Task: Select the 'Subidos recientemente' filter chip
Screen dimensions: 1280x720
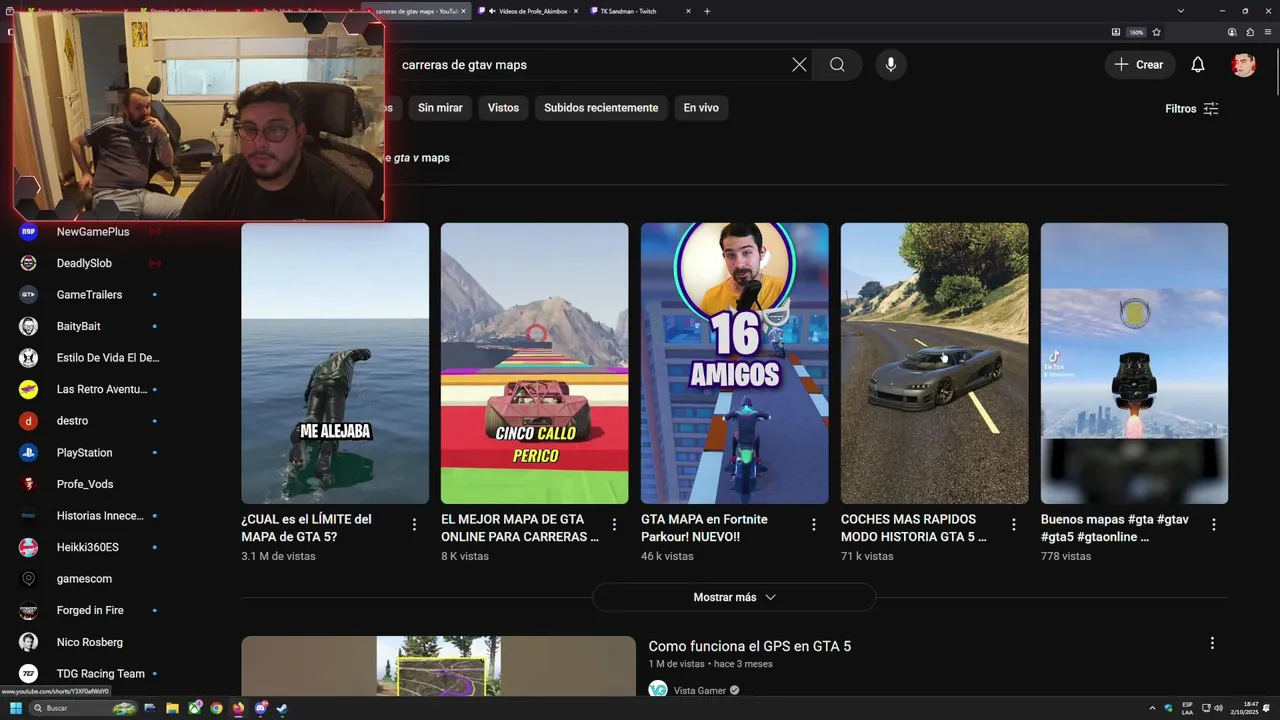Action: point(601,108)
